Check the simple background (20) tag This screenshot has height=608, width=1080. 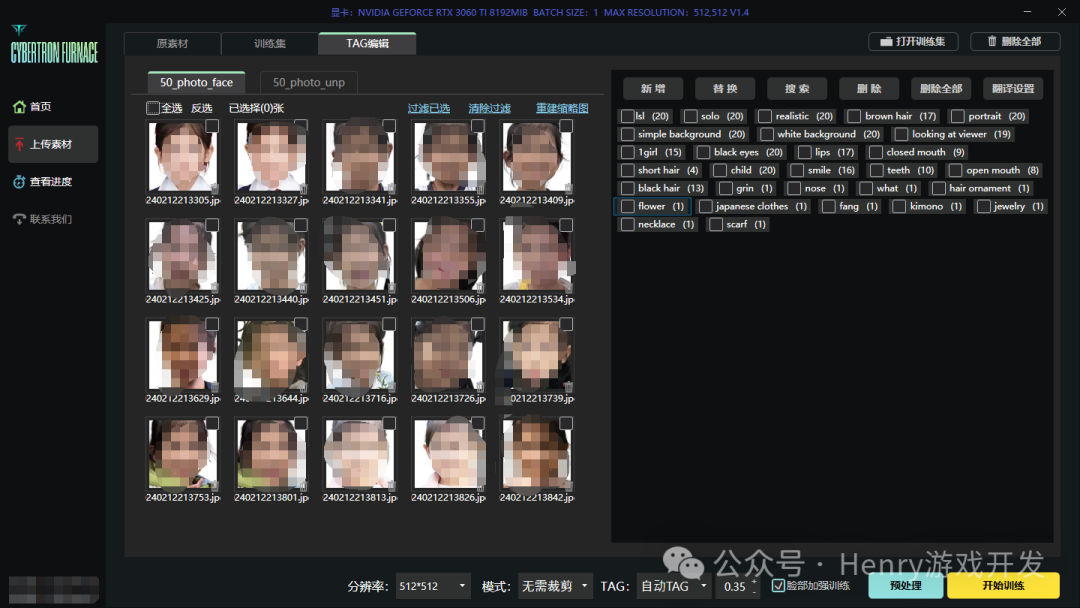pos(627,134)
